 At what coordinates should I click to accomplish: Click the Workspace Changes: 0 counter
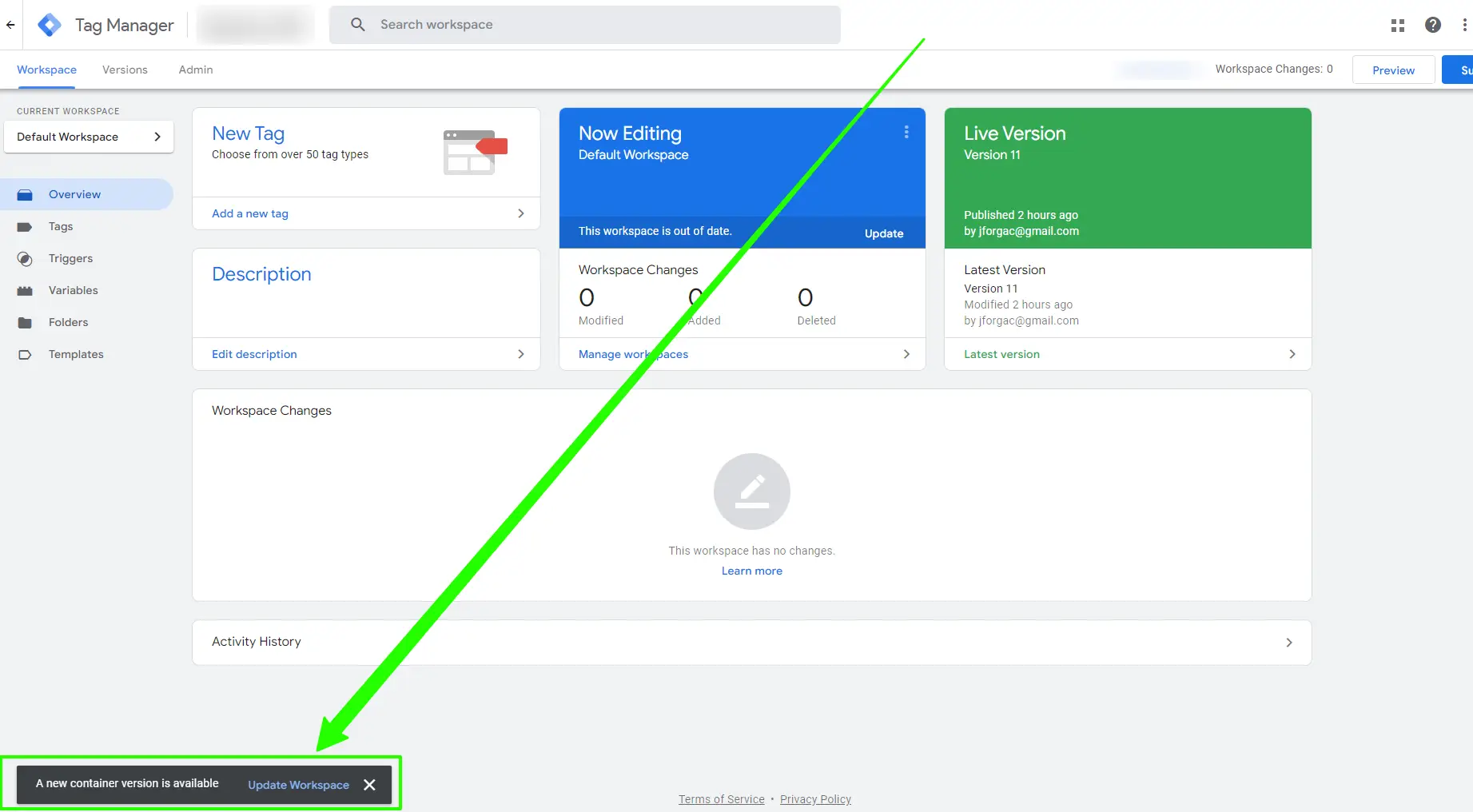[x=1274, y=69]
